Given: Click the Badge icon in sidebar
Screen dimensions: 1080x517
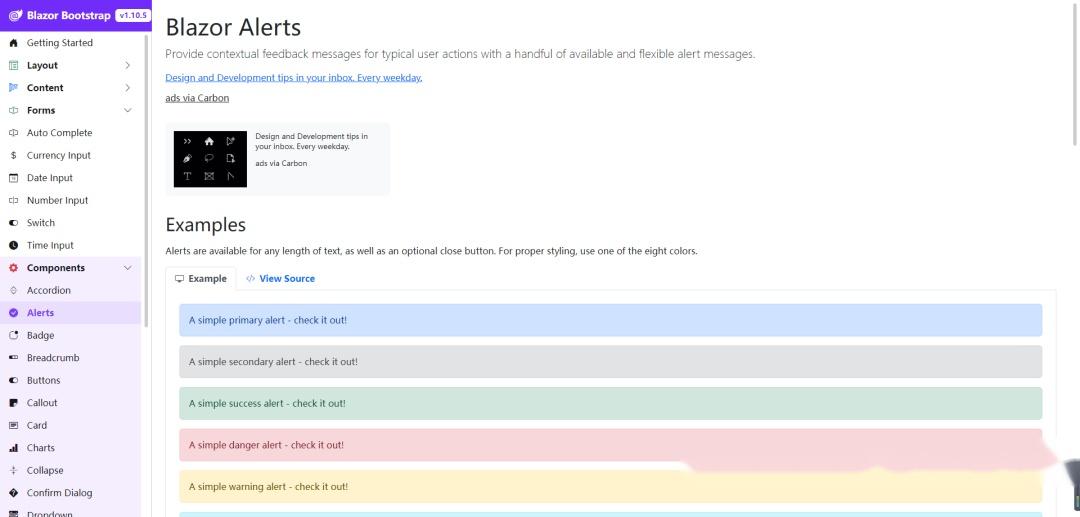Looking at the screenshot, I should tap(14, 336).
